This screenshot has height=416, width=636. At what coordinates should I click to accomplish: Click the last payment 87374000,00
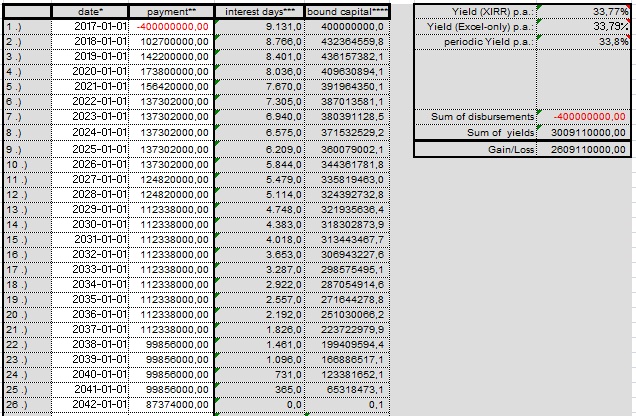pos(170,404)
